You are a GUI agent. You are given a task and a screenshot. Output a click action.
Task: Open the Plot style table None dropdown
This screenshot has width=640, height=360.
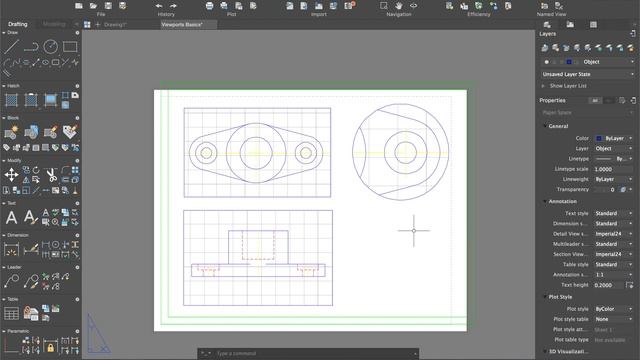coord(614,319)
